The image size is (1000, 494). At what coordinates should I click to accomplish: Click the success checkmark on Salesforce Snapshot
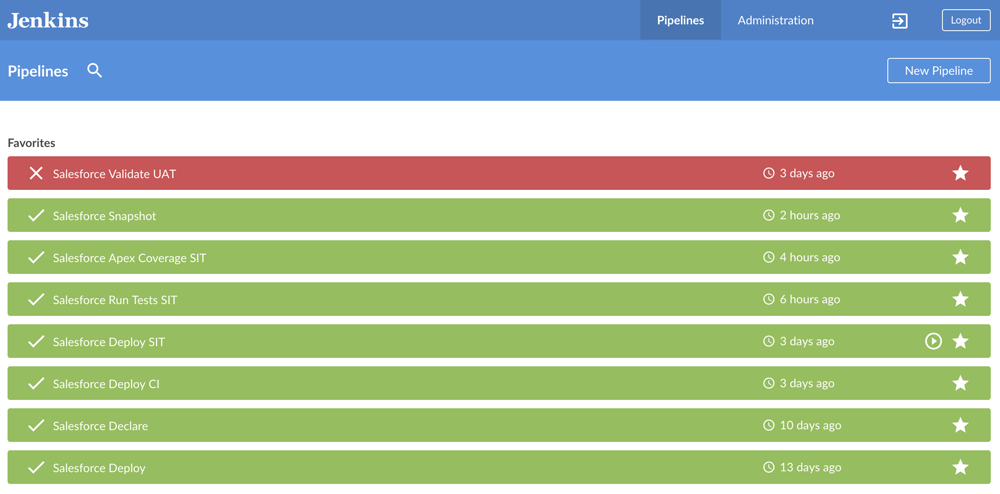(x=36, y=215)
